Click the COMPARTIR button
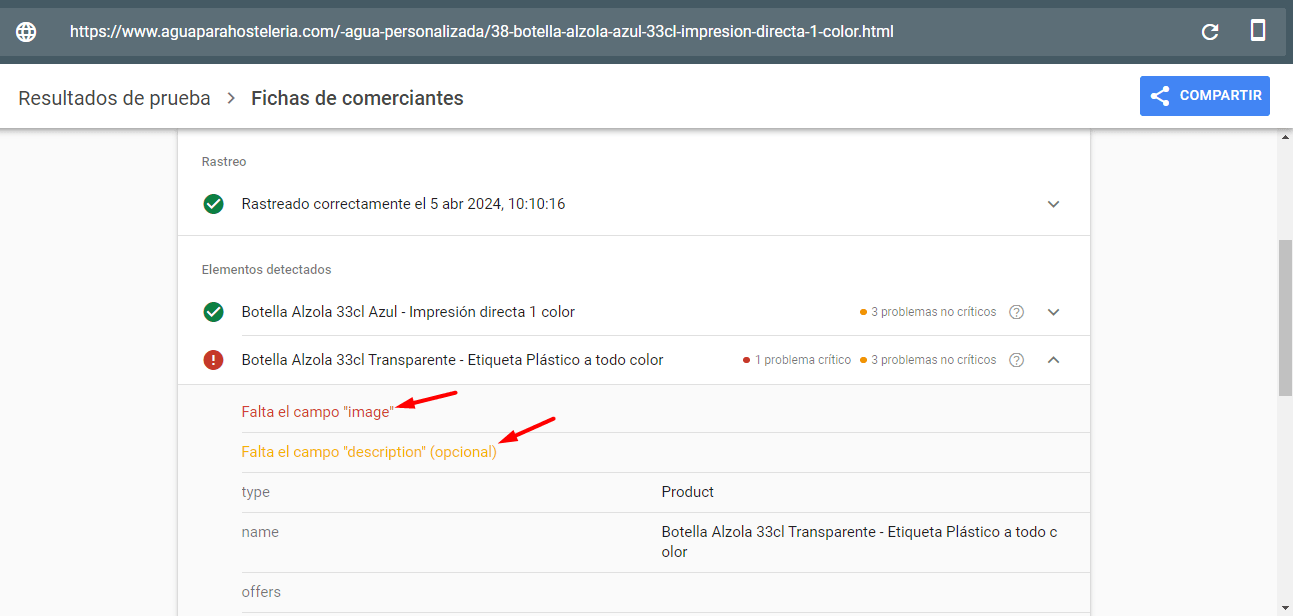 click(1205, 96)
